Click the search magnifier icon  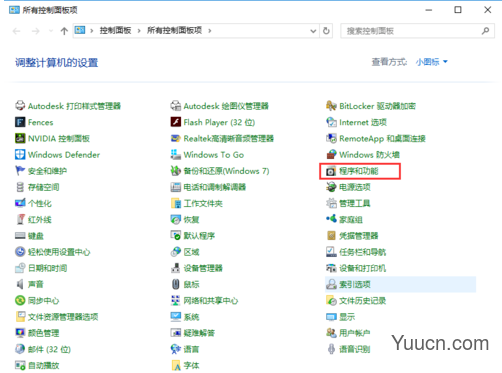coord(485,31)
